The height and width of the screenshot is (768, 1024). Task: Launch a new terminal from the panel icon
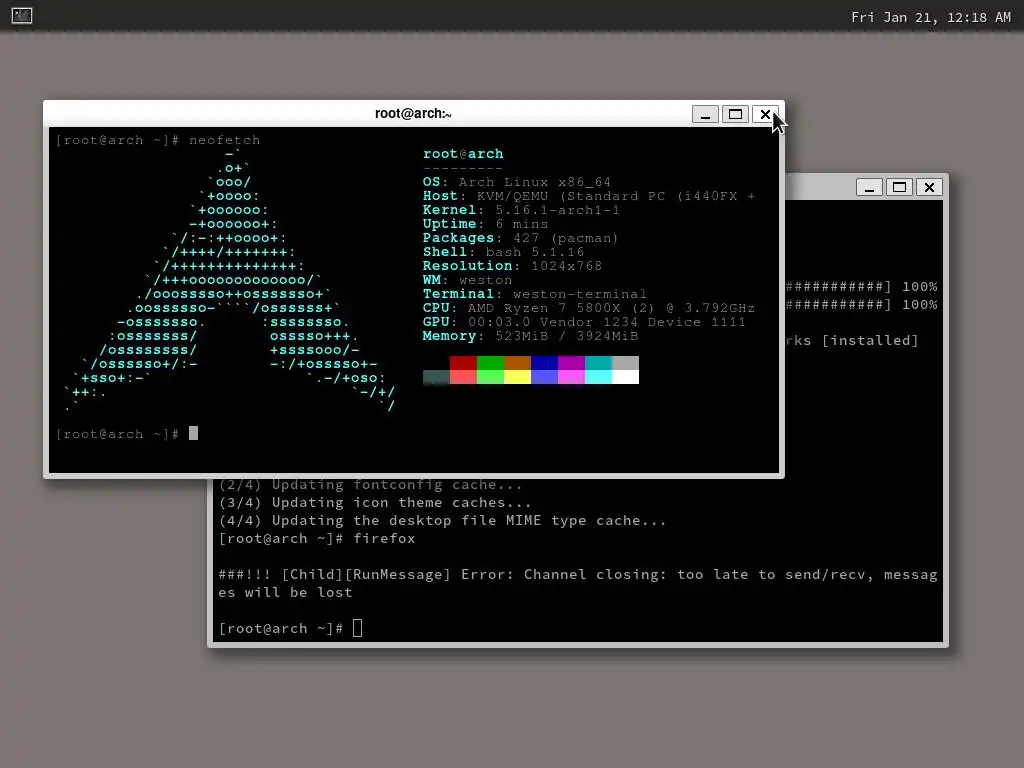22,15
